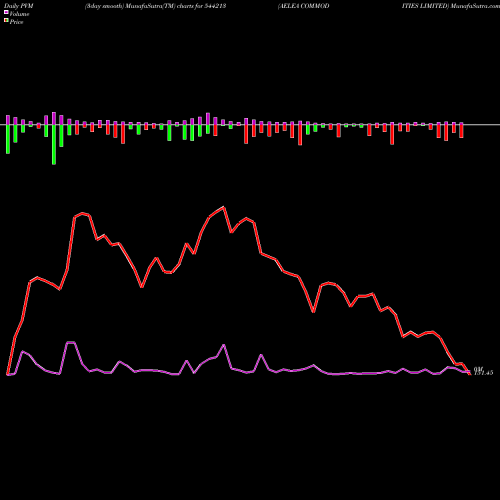Image resolution: width=500 pixels, height=500 pixels.
Task: Click the '(AELEA COMMOD' header text
Action: tap(303, 6)
